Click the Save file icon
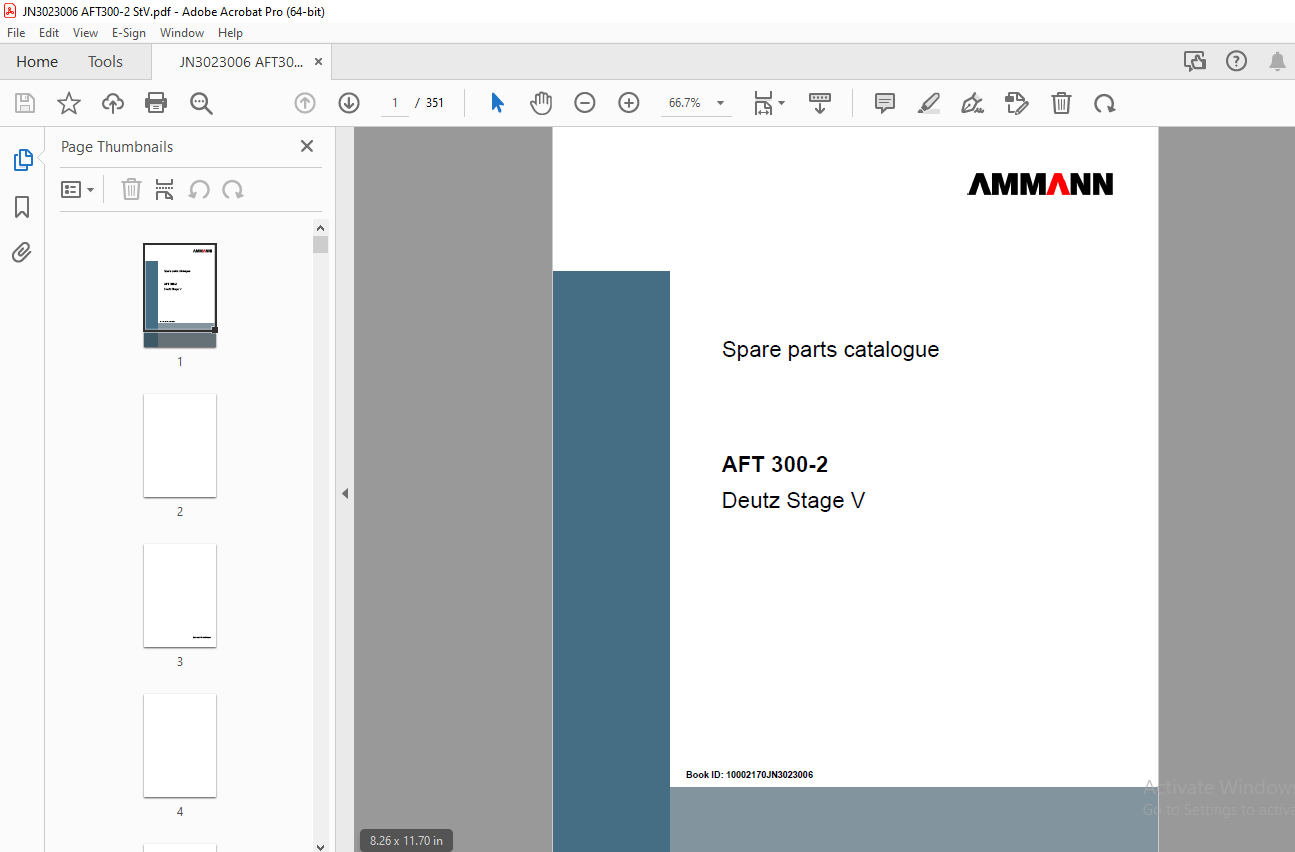Screen dimensions: 1295x852 coord(25,103)
